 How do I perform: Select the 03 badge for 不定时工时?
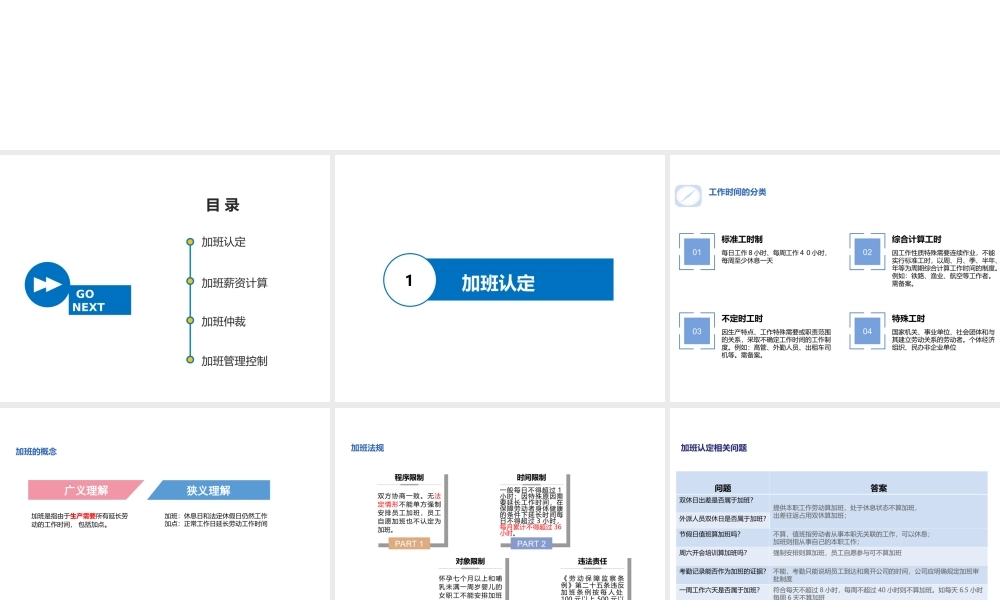(x=696, y=331)
